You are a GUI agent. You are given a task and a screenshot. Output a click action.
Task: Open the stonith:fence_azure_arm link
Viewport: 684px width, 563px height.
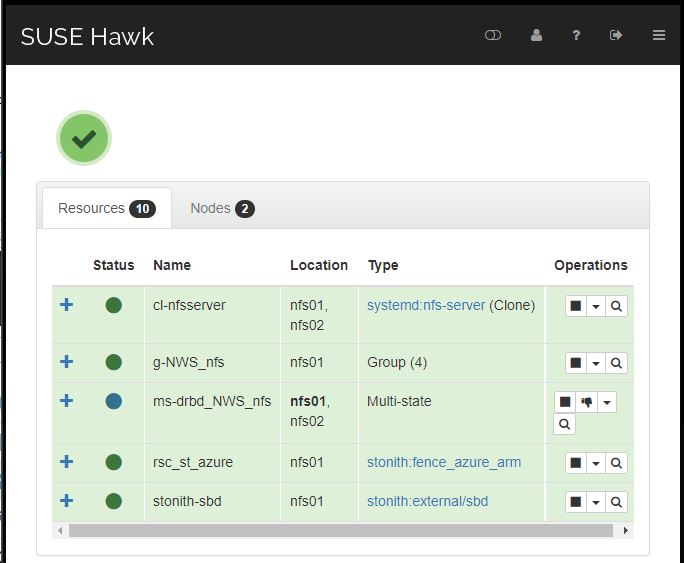click(444, 462)
